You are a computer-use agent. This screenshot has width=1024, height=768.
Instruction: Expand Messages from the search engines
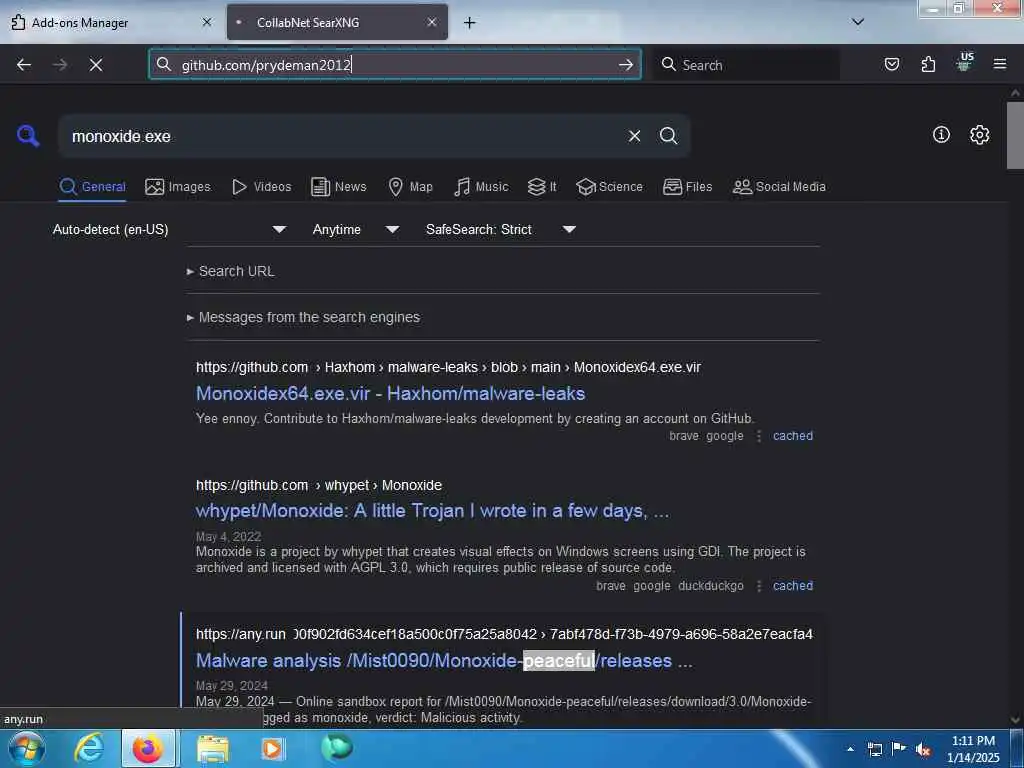303,317
